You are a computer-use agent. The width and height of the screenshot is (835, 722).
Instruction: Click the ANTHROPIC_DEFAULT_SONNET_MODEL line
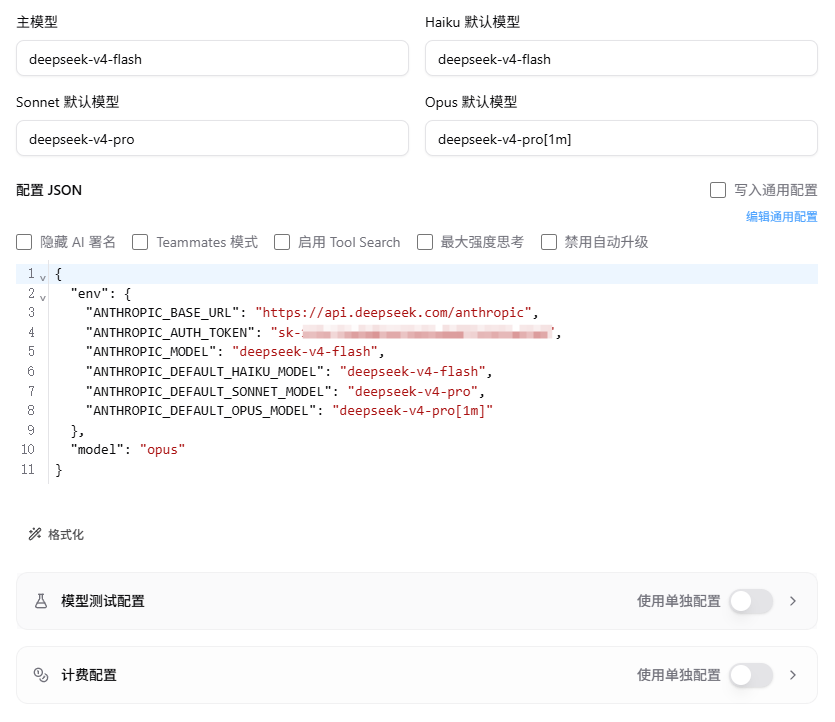[x=285, y=392]
